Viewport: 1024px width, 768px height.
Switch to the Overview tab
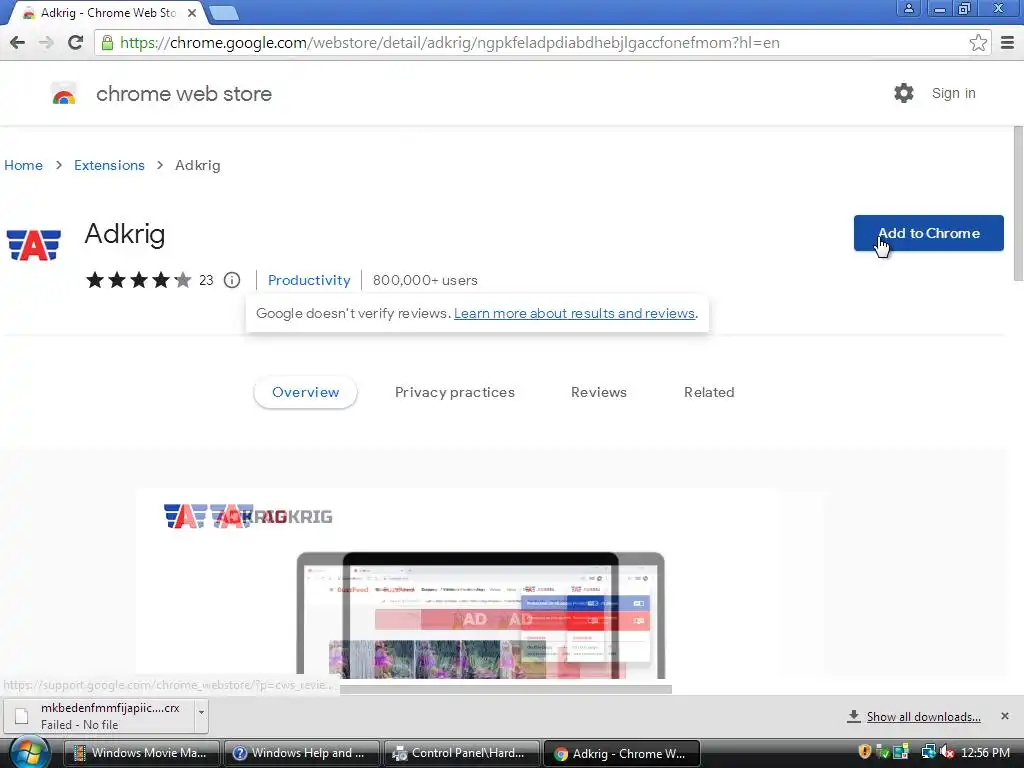tap(306, 392)
